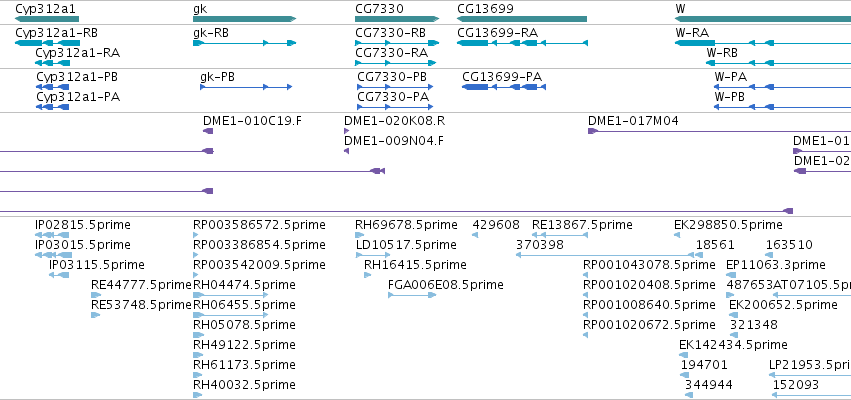
Task: Click feature 194701
Action: [684, 375]
